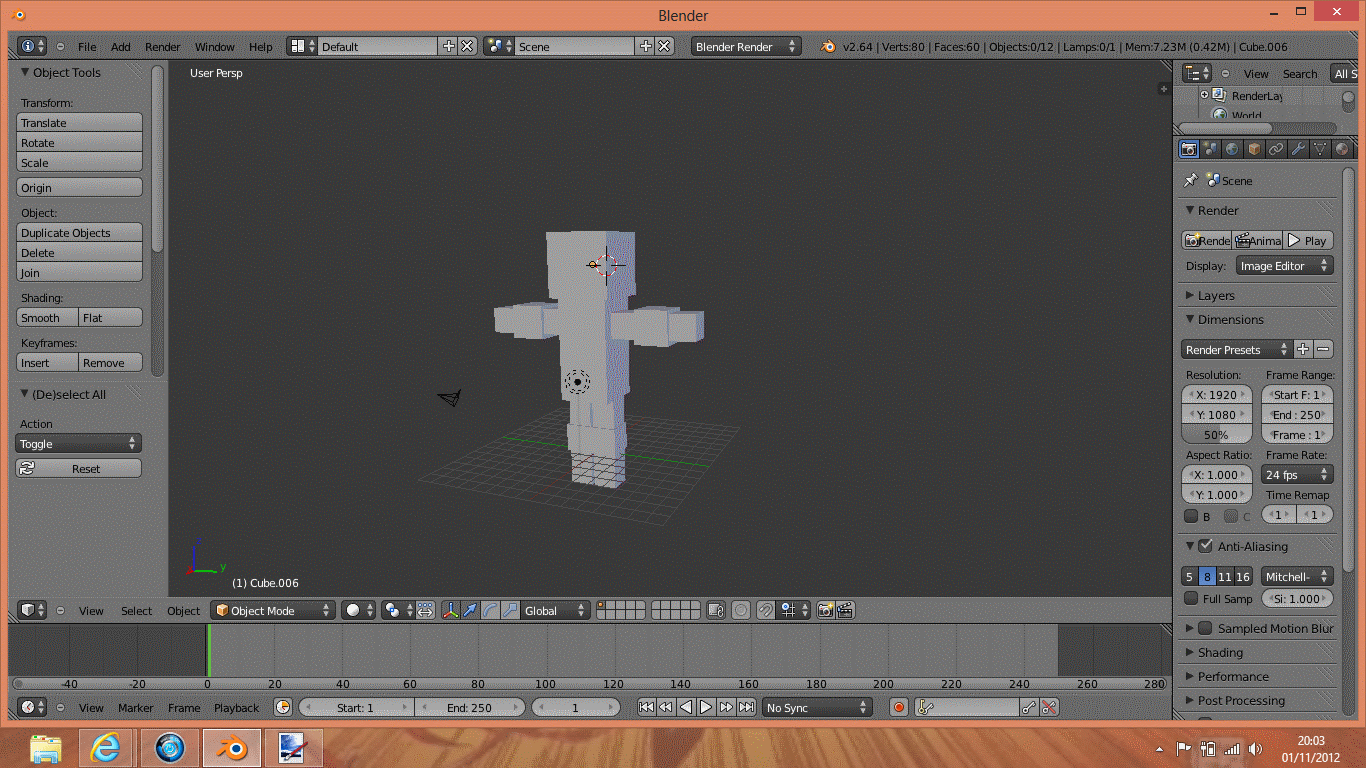Open the Marker menu in the timeline

135,708
